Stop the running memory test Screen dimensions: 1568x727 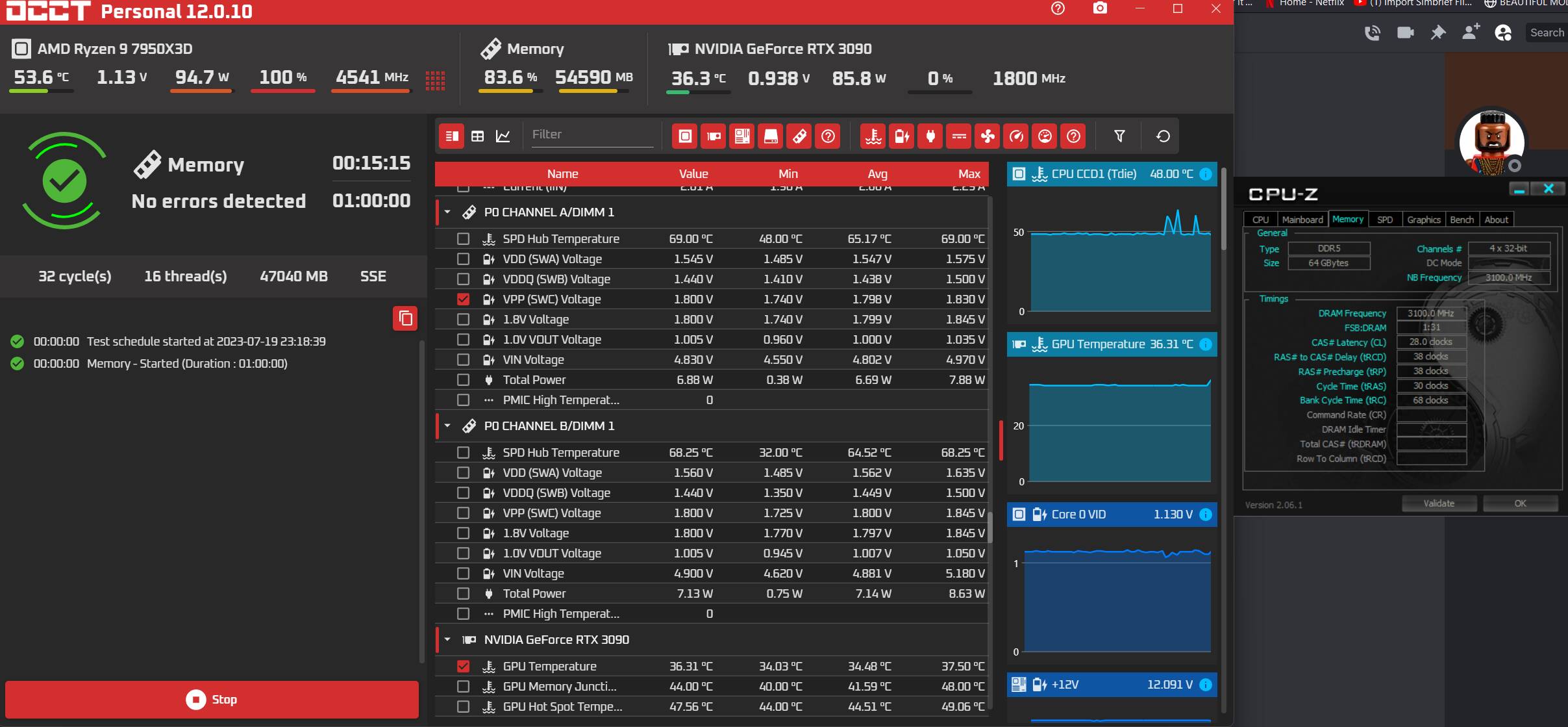[x=212, y=700]
